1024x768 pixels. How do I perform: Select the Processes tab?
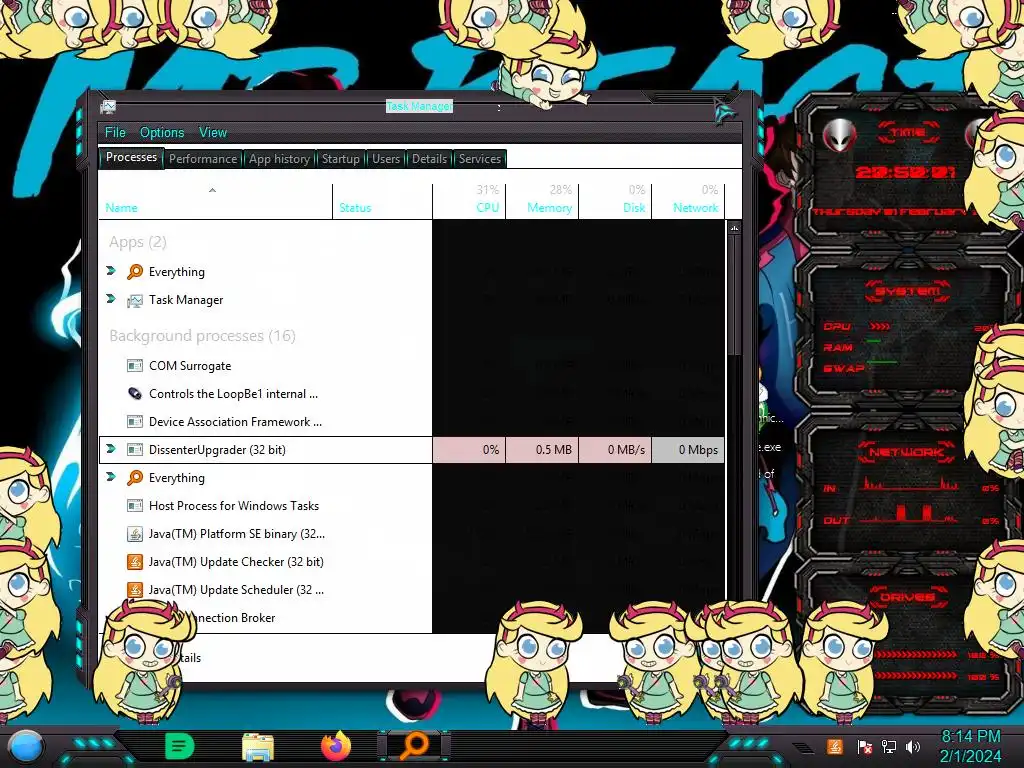tap(131, 157)
